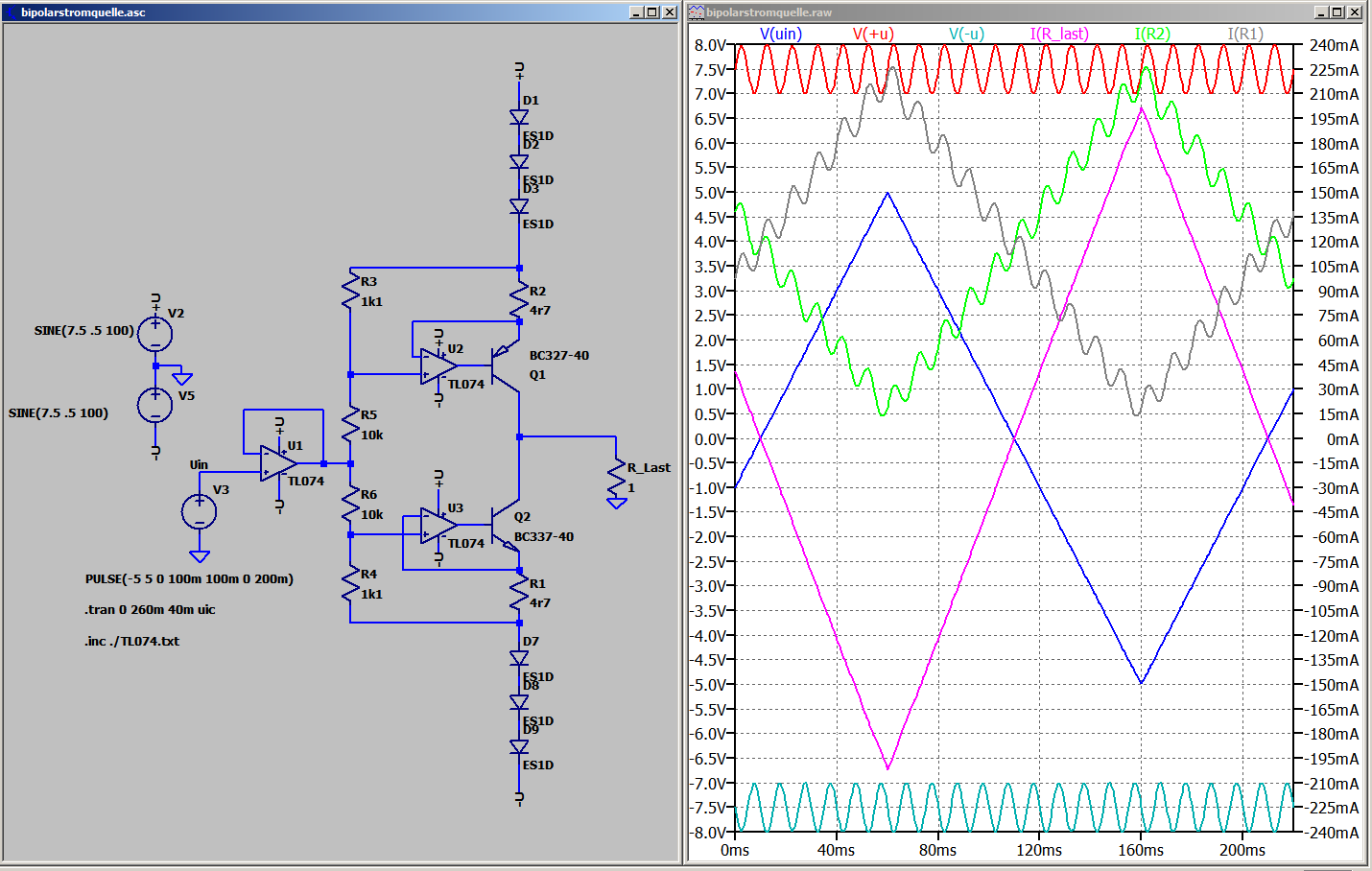Click the V(-u) trace label
This screenshot has width=1372, height=871.
tap(966, 34)
